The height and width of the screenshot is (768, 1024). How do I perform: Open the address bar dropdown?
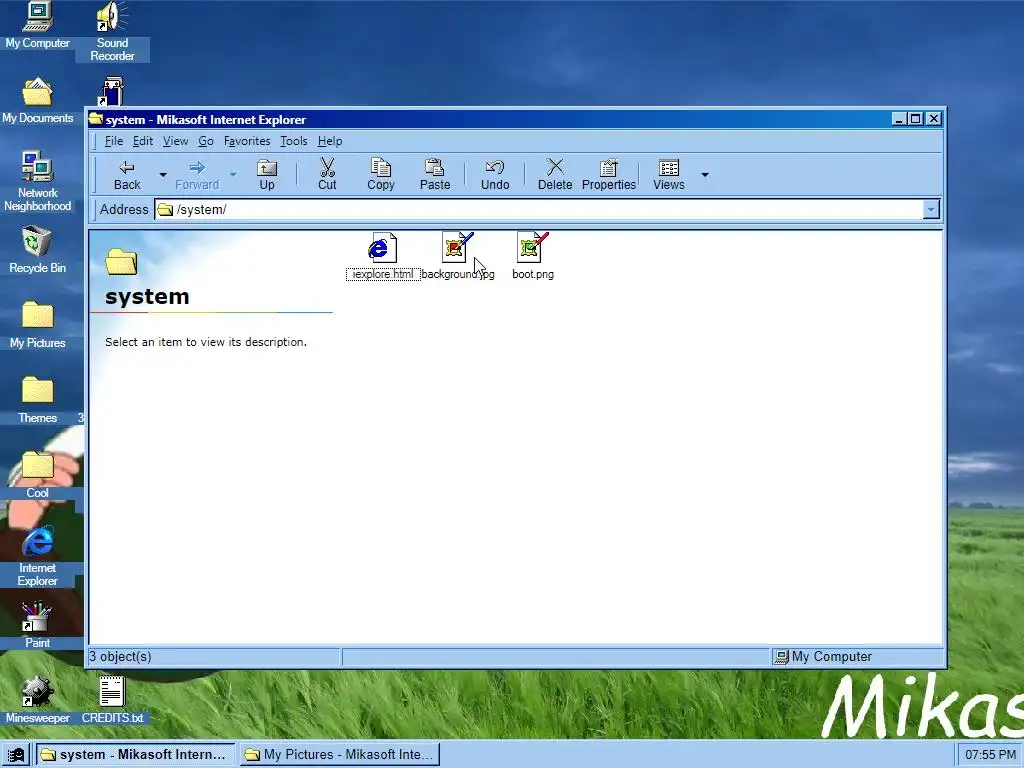point(931,210)
